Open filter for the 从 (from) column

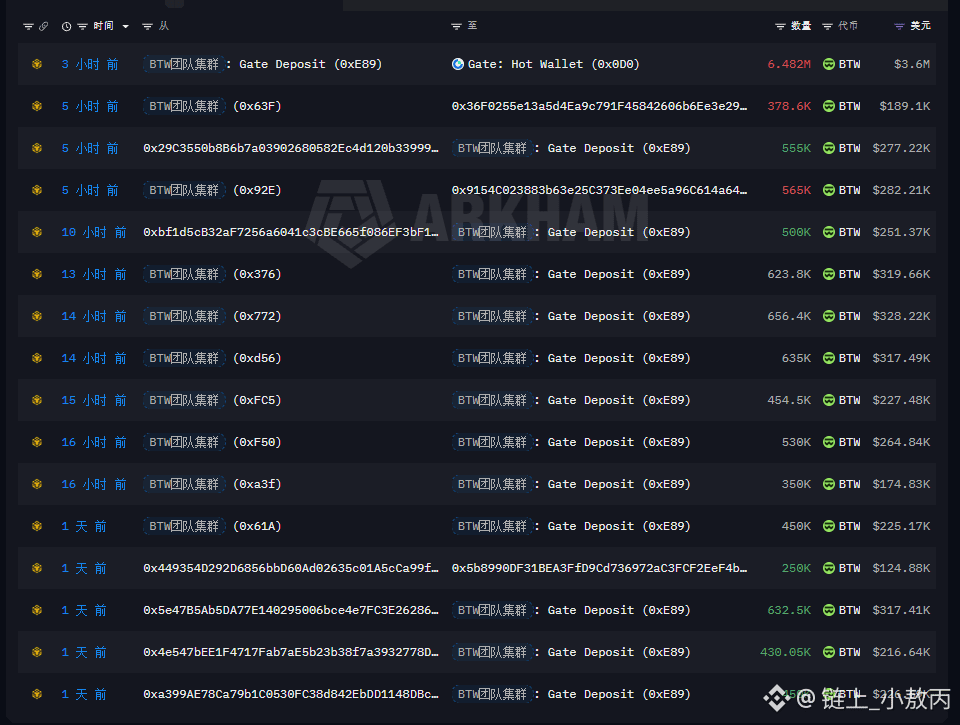(x=147, y=26)
